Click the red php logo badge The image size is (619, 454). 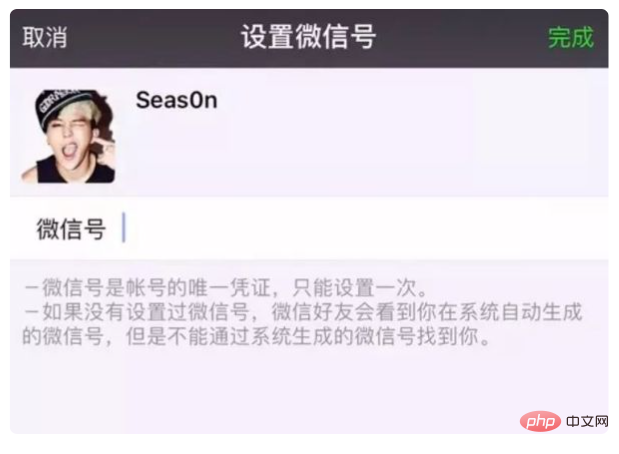point(540,421)
